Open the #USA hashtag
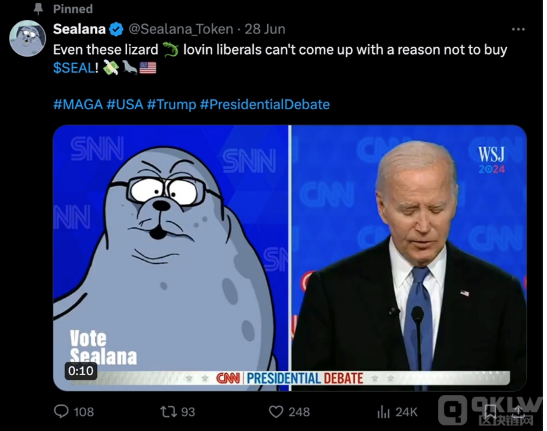 [x=125, y=104]
